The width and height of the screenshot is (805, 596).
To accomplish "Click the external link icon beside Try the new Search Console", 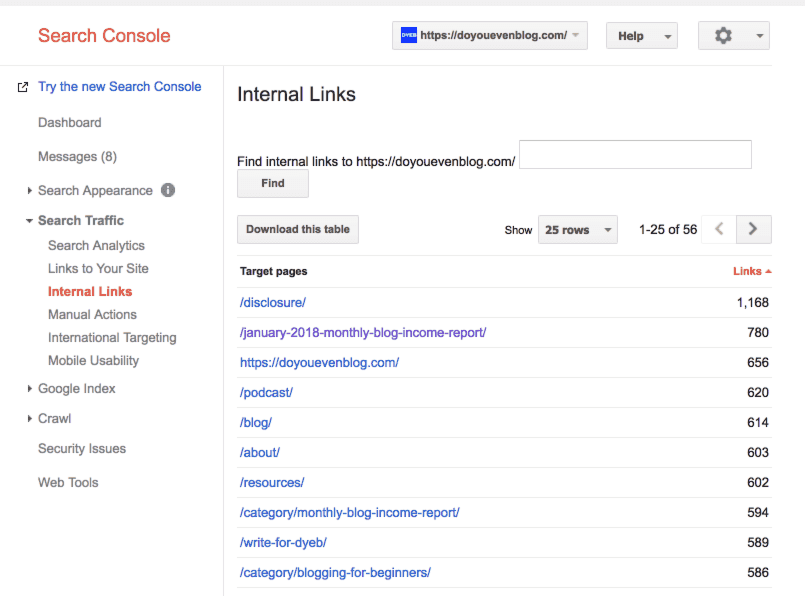I will point(23,87).
